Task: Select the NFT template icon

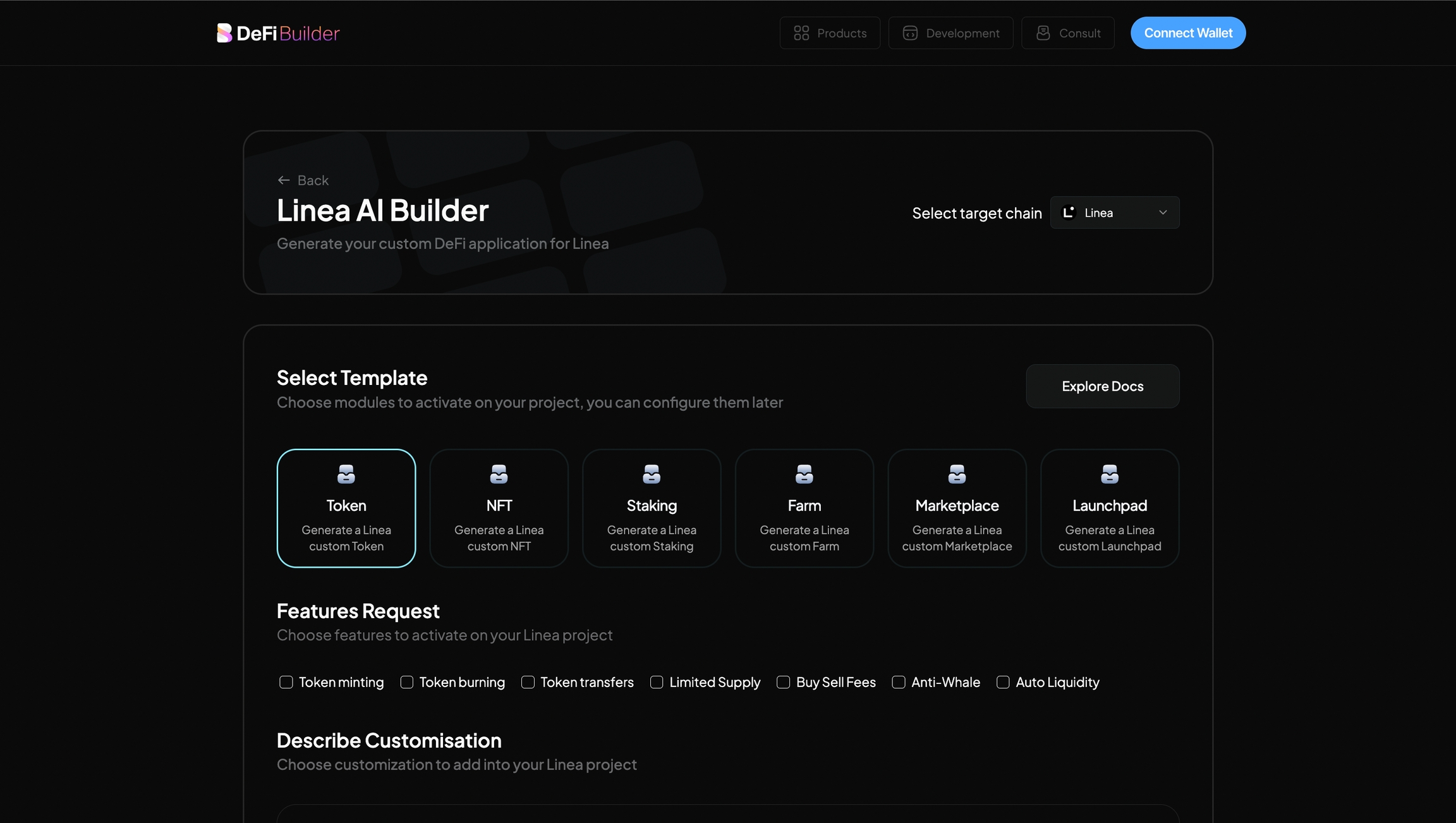Action: pyautogui.click(x=499, y=474)
